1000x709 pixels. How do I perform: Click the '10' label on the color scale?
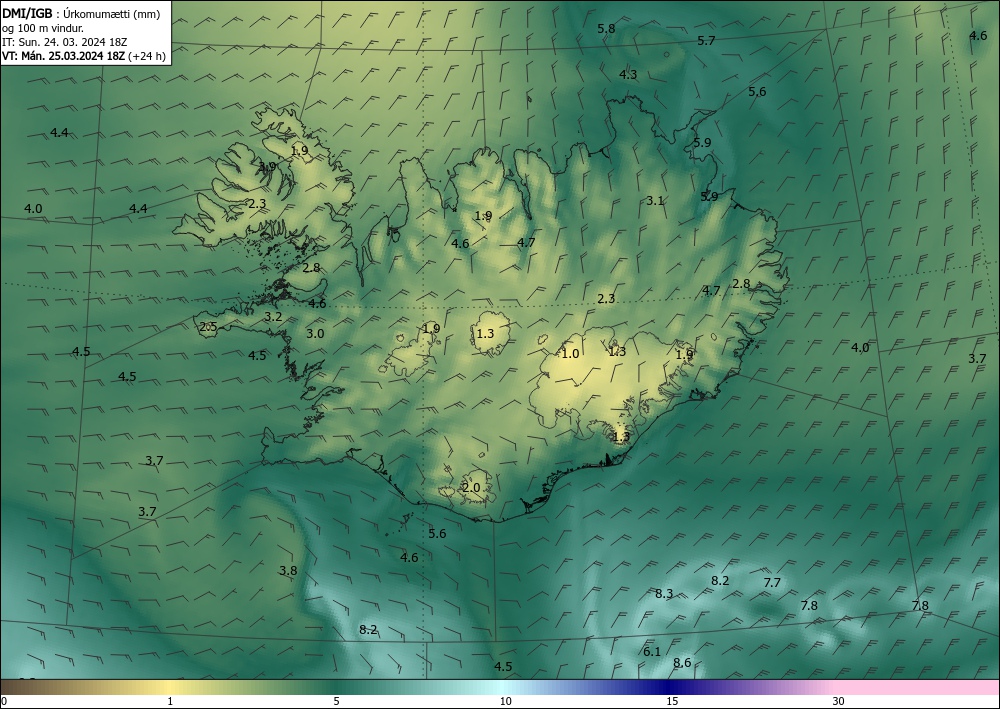click(x=506, y=702)
